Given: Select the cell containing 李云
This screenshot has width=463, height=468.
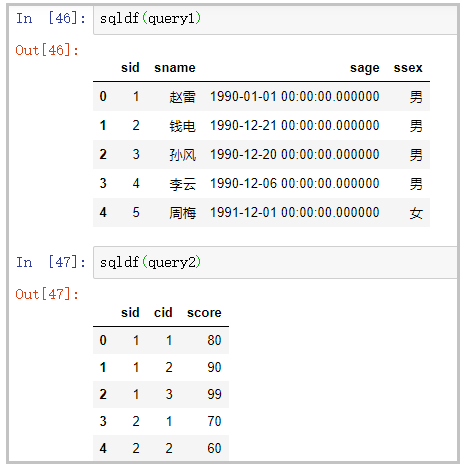Looking at the screenshot, I should click(x=182, y=184).
